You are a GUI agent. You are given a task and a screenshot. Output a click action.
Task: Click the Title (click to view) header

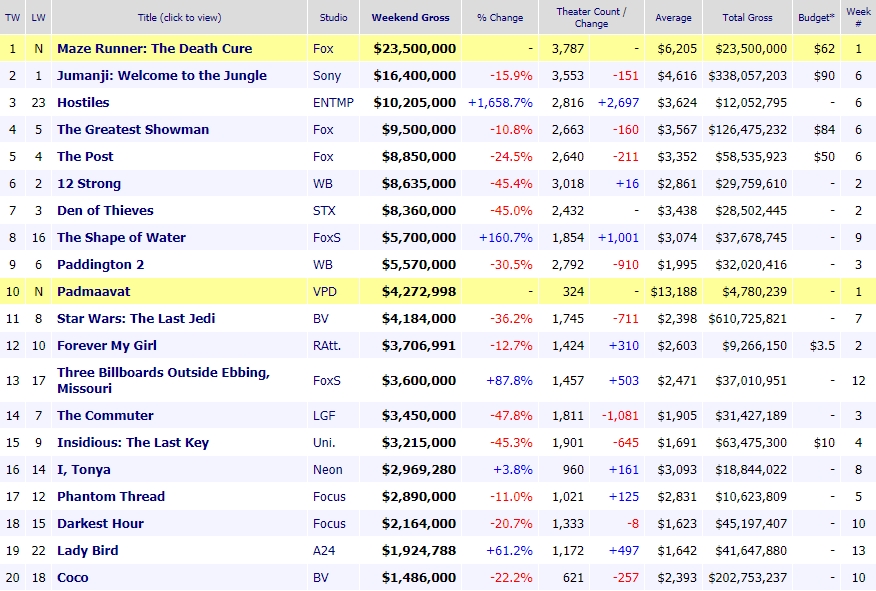click(179, 17)
